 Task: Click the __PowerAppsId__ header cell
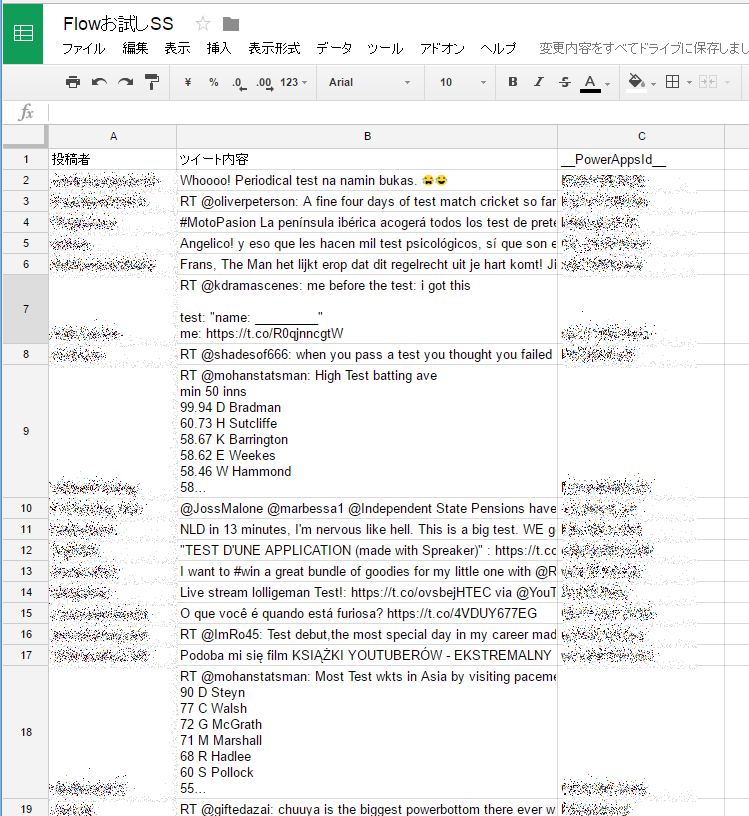point(641,159)
